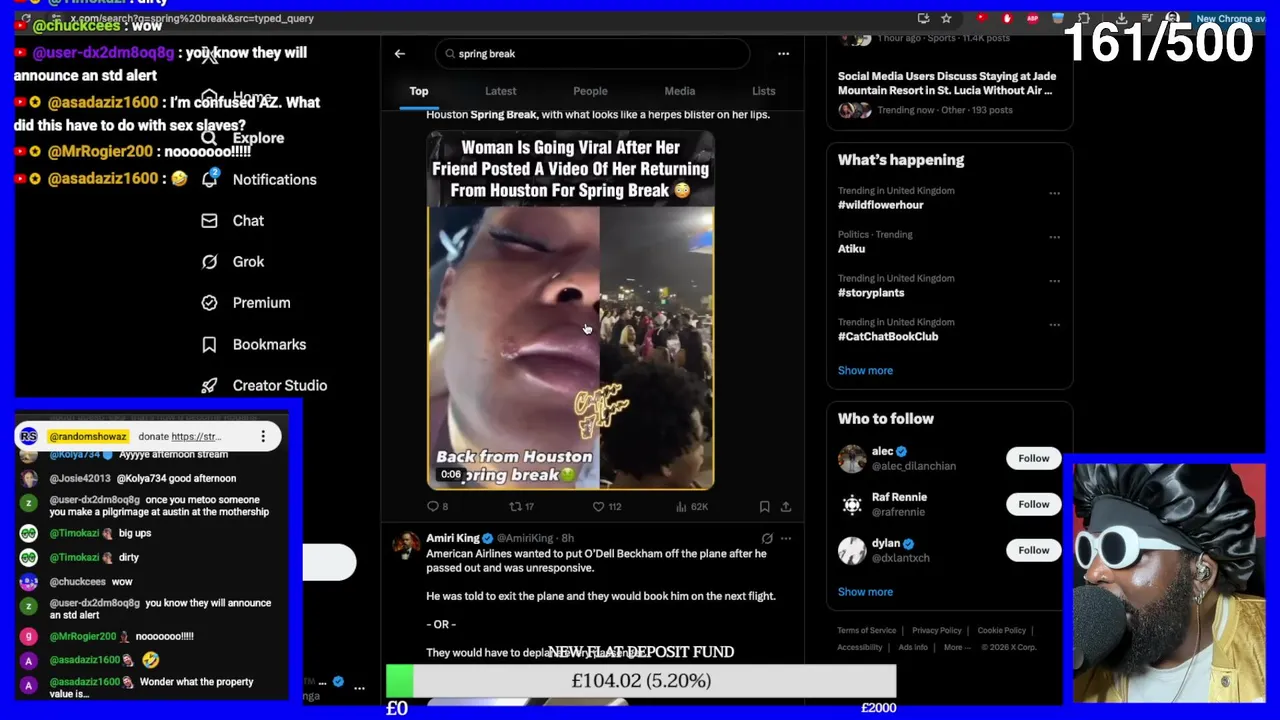This screenshot has width=1280, height=720.
Task: Click the flat deposit fund progress bar
Action: [641, 681]
